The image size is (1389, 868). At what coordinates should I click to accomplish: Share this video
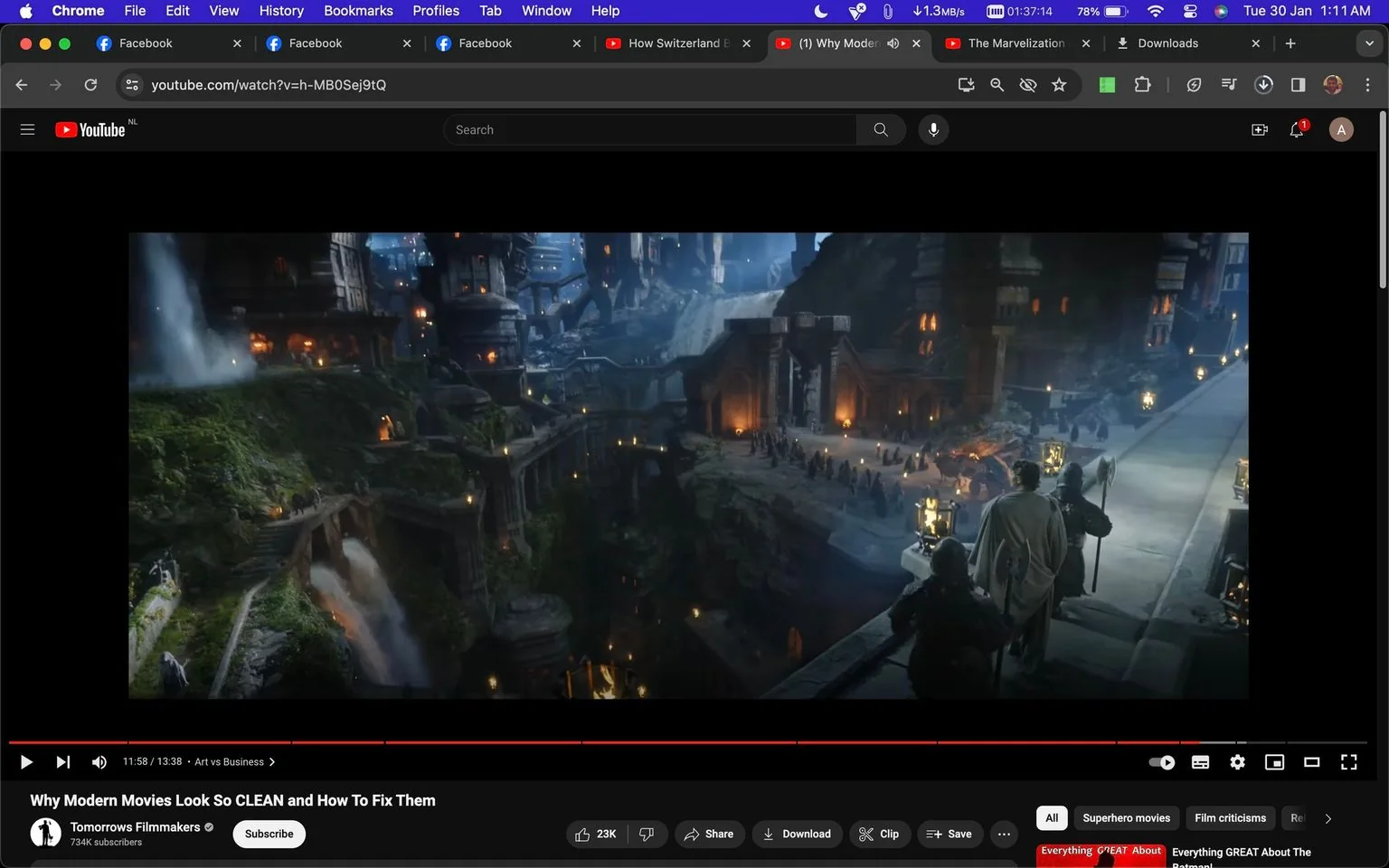(x=709, y=834)
